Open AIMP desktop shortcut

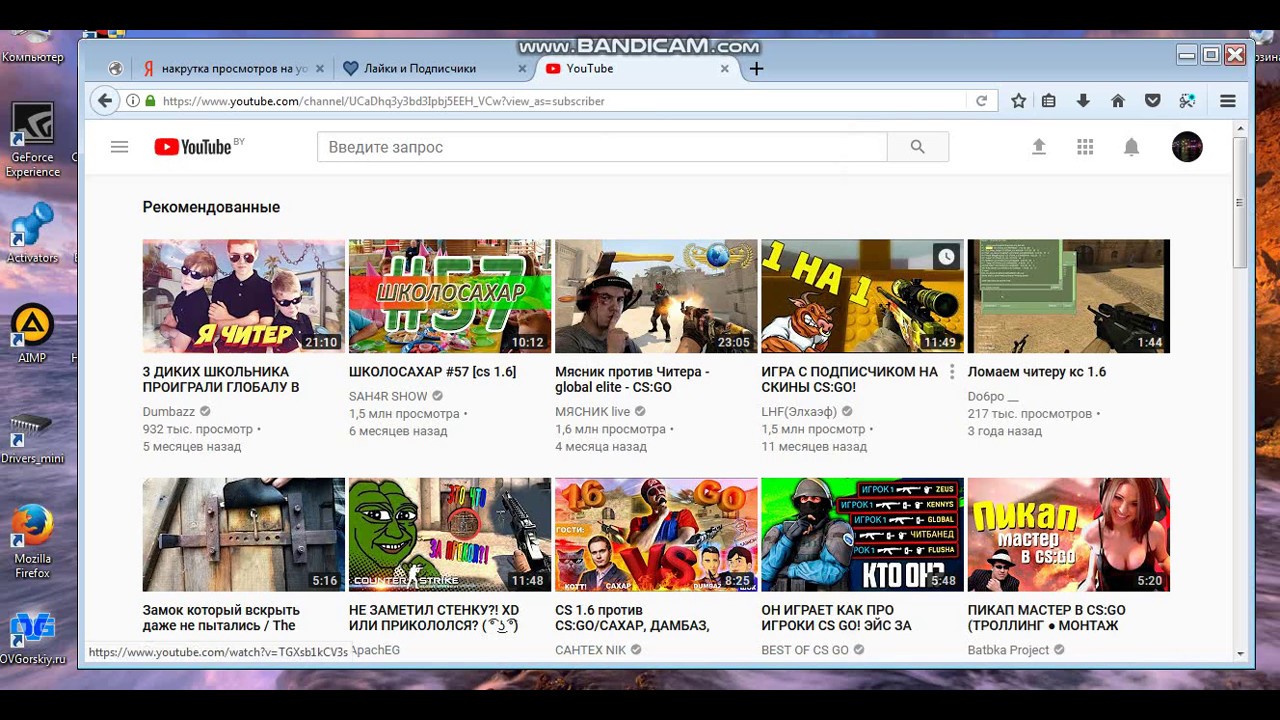point(32,335)
